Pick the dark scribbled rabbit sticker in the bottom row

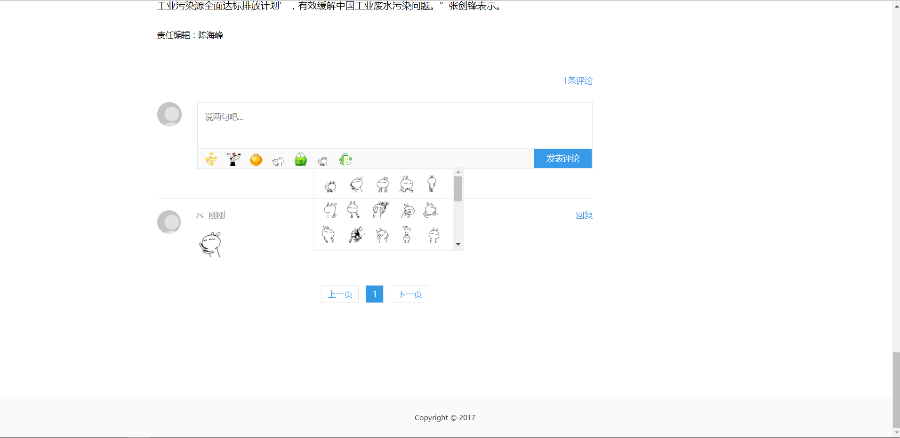356,235
